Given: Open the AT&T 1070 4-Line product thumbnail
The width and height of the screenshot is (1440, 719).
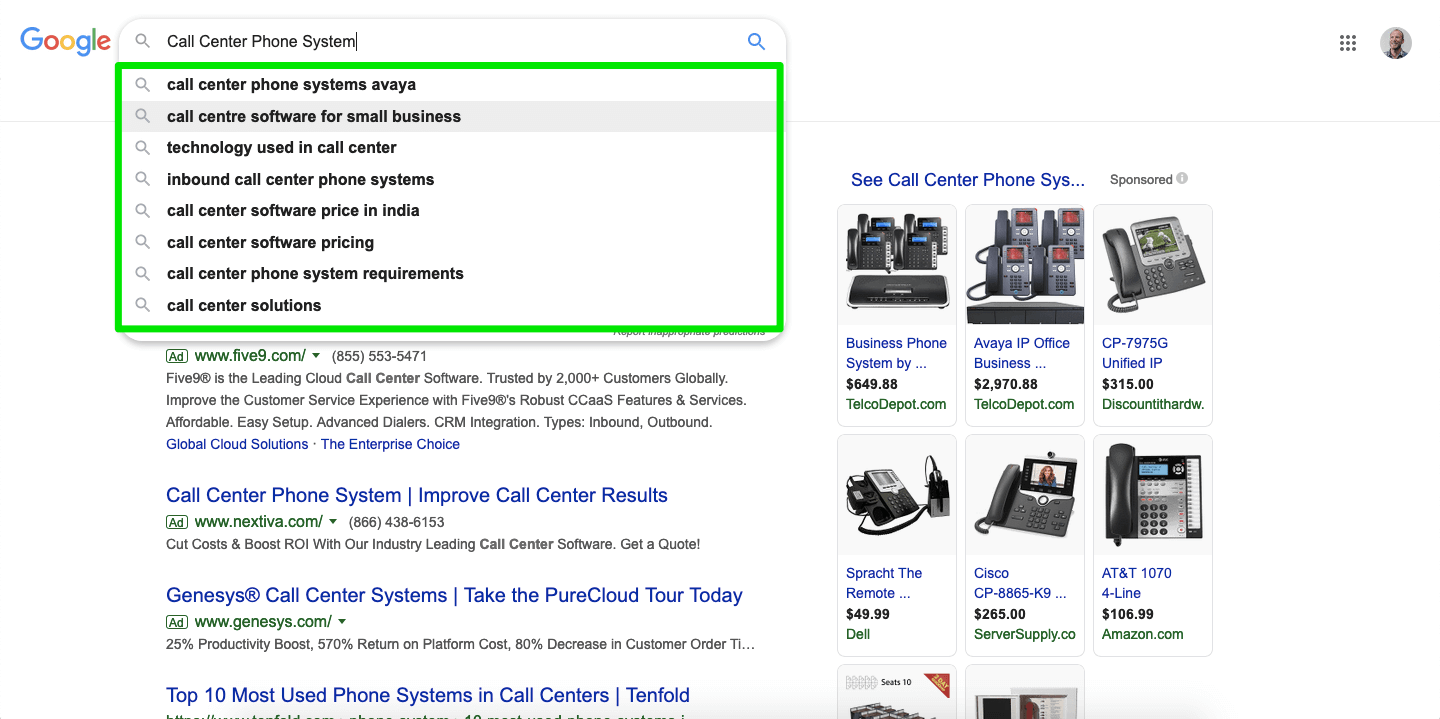Looking at the screenshot, I should (1152, 495).
